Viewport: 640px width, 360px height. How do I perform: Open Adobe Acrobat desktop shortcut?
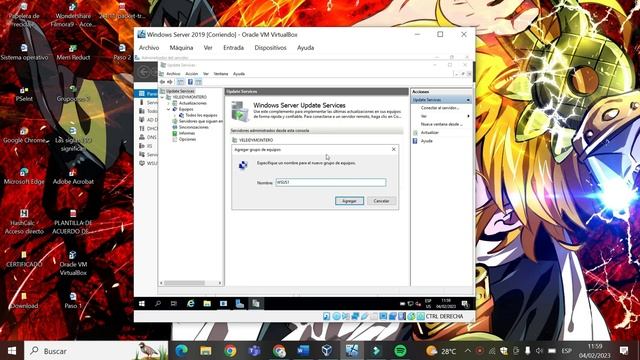pos(73,176)
